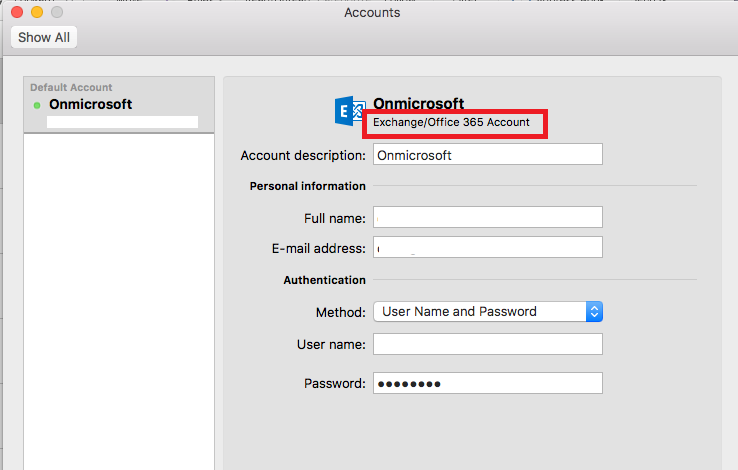Focus the Full name text field
Screen dimensions: 738x470
click(488, 217)
